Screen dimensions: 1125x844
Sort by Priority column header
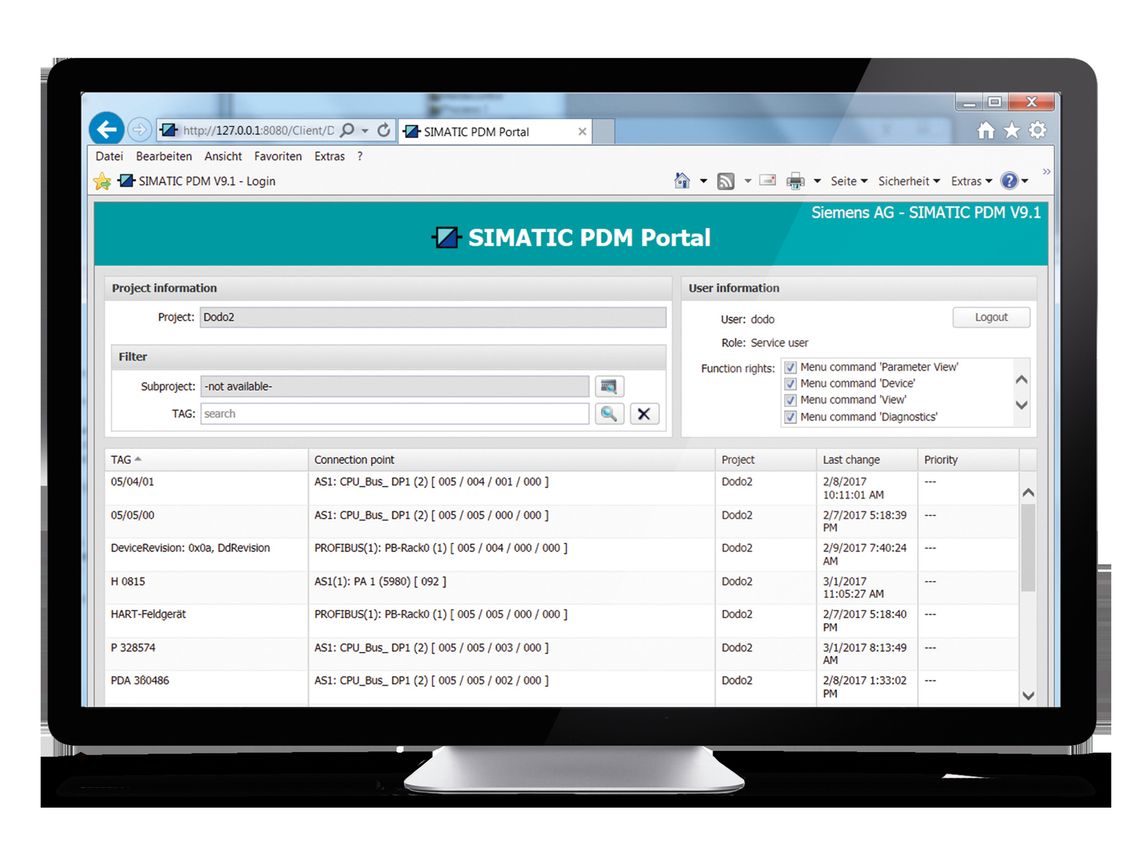tap(968, 460)
